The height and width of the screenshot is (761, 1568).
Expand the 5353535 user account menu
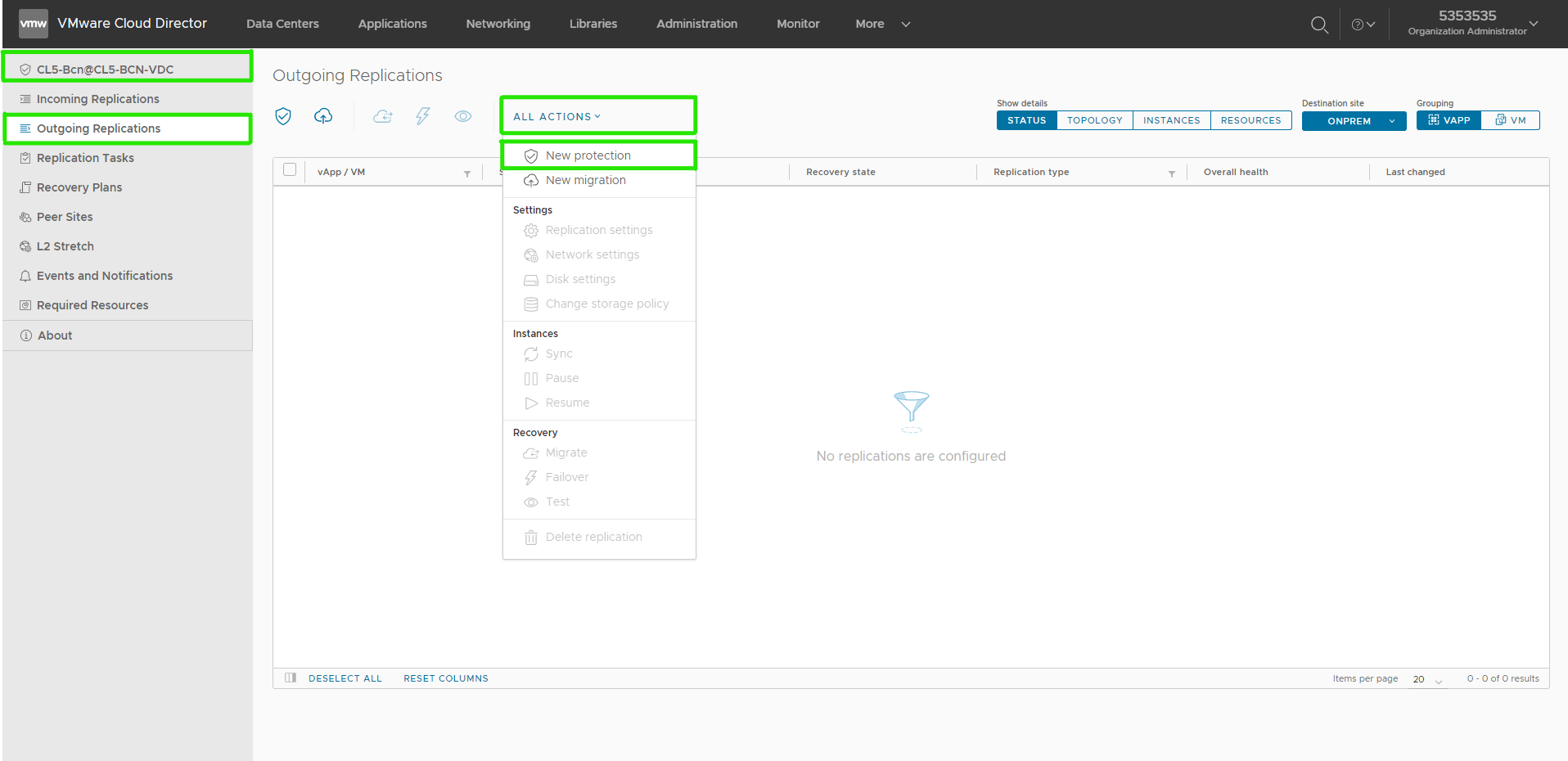(1473, 23)
